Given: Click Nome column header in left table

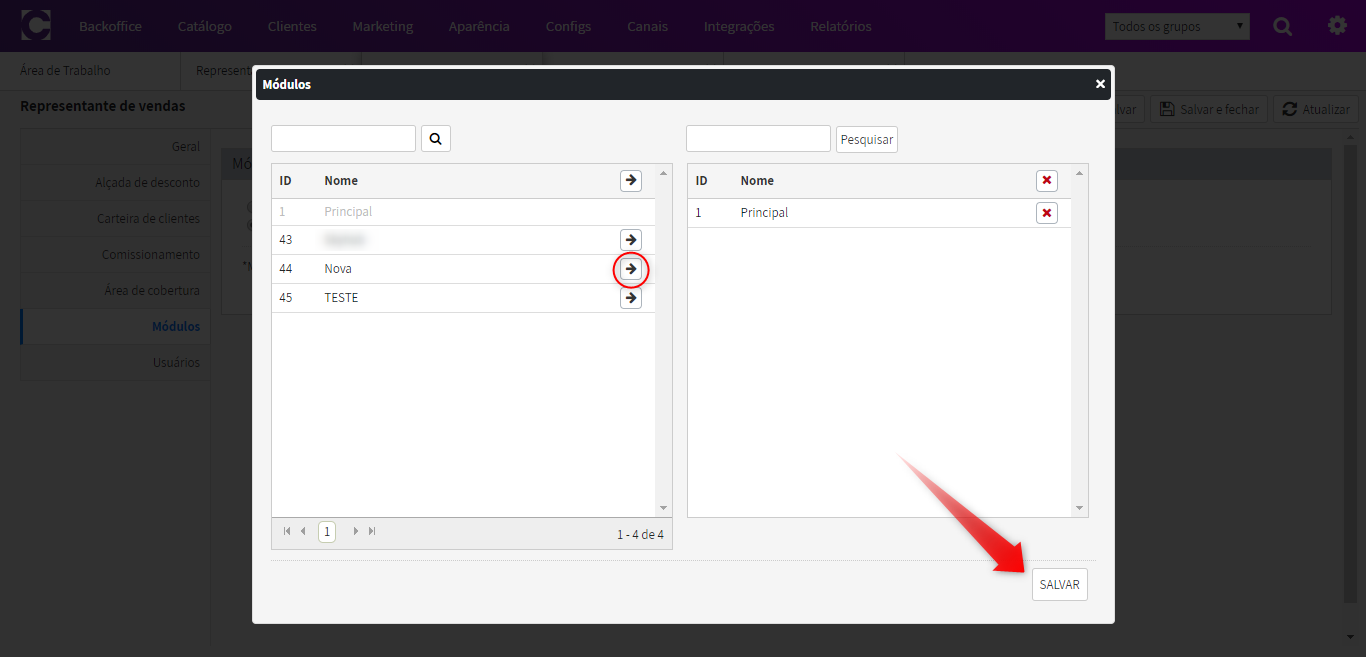Looking at the screenshot, I should click(x=341, y=180).
